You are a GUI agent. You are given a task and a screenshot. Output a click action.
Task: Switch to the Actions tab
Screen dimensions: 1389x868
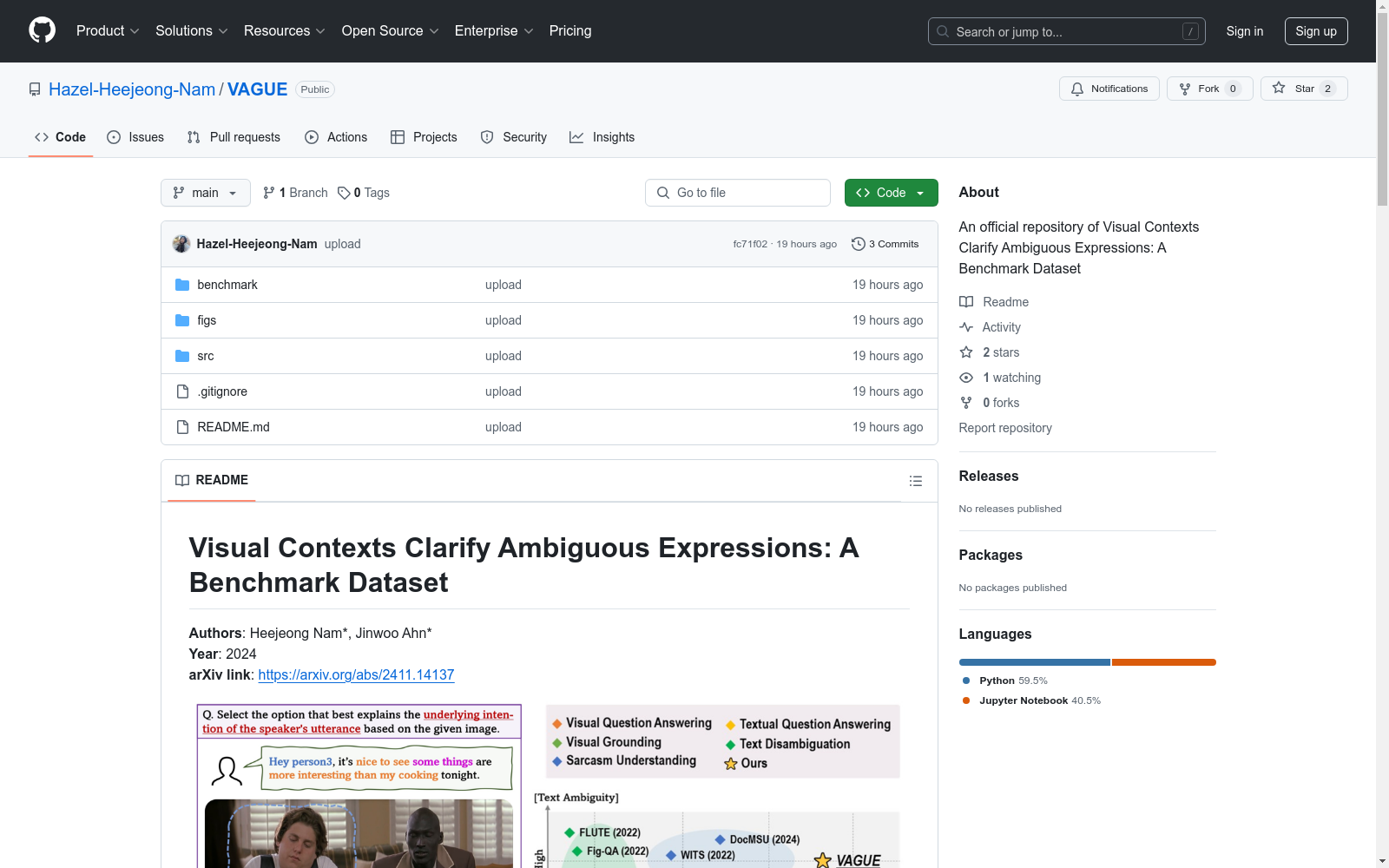pyautogui.click(x=336, y=137)
